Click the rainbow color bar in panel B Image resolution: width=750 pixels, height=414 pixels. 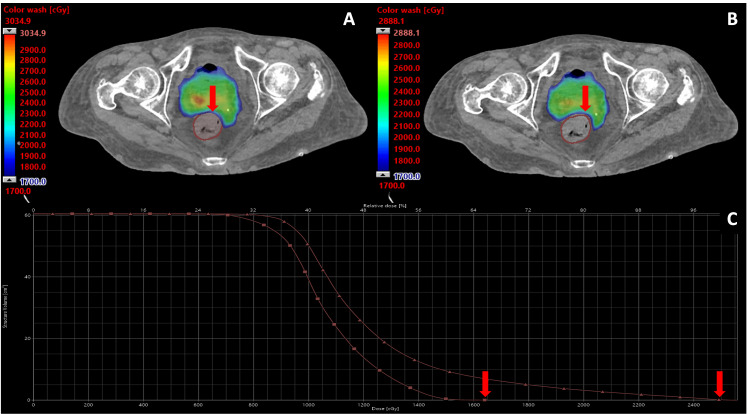pos(383,103)
